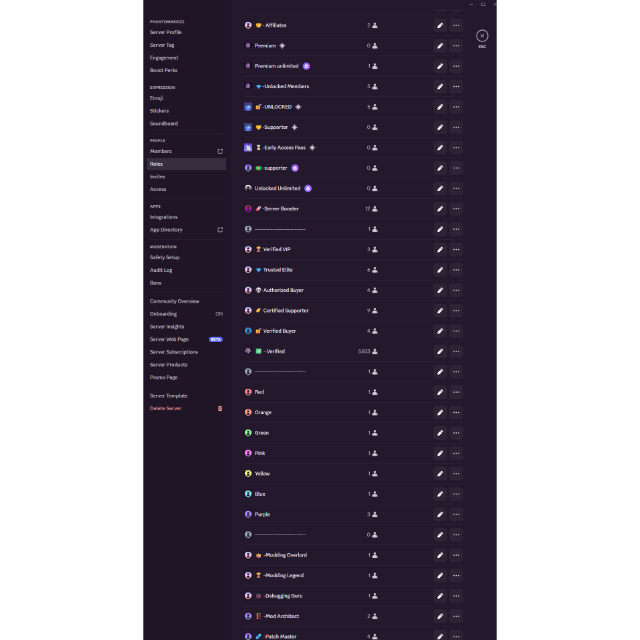Screen dimensions: 640x640
Task: Open the Emoji settings page
Action: click(157, 98)
